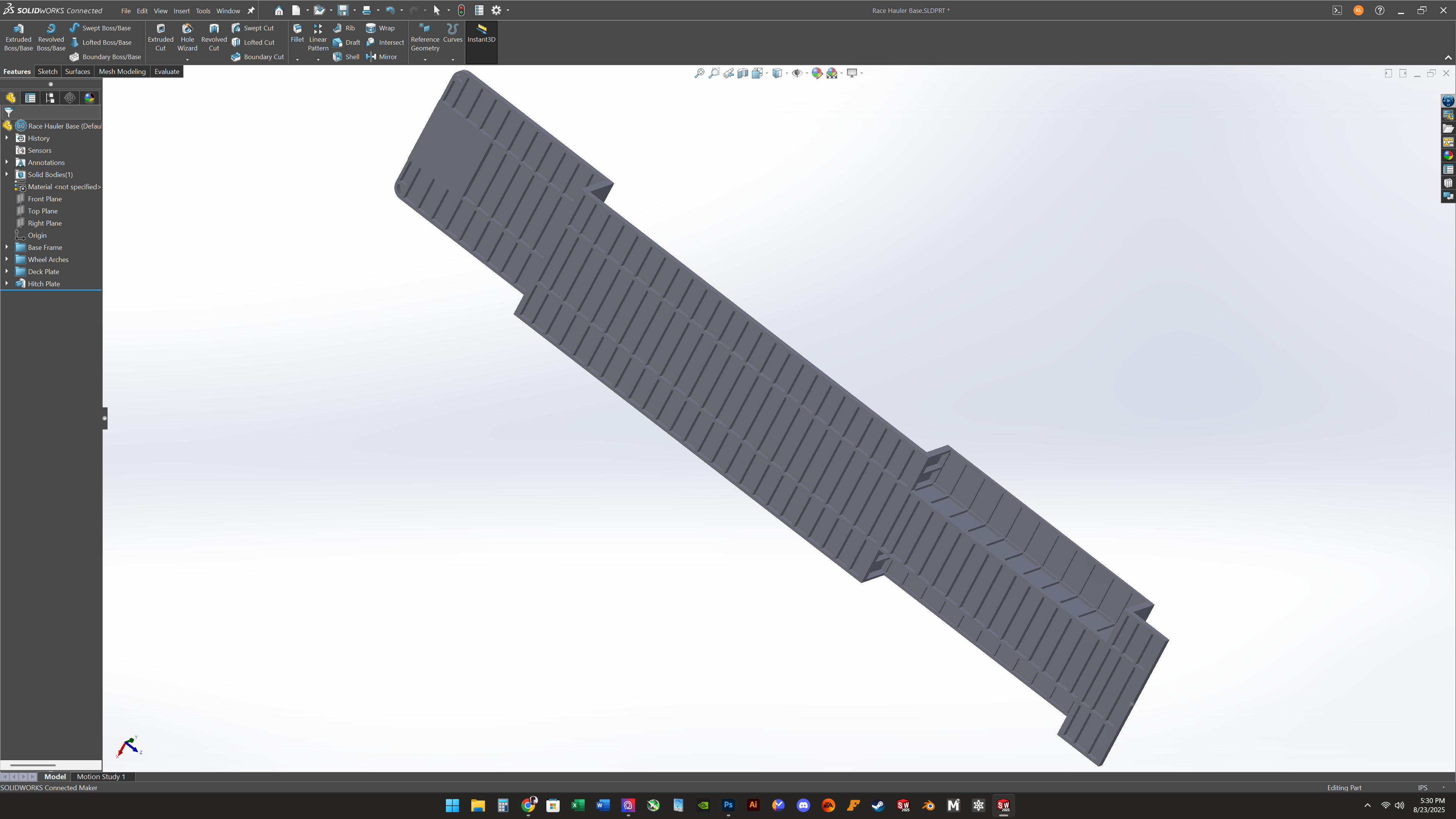The image size is (1456, 819).
Task: Start the Linear Pattern tool
Action: tap(318, 37)
